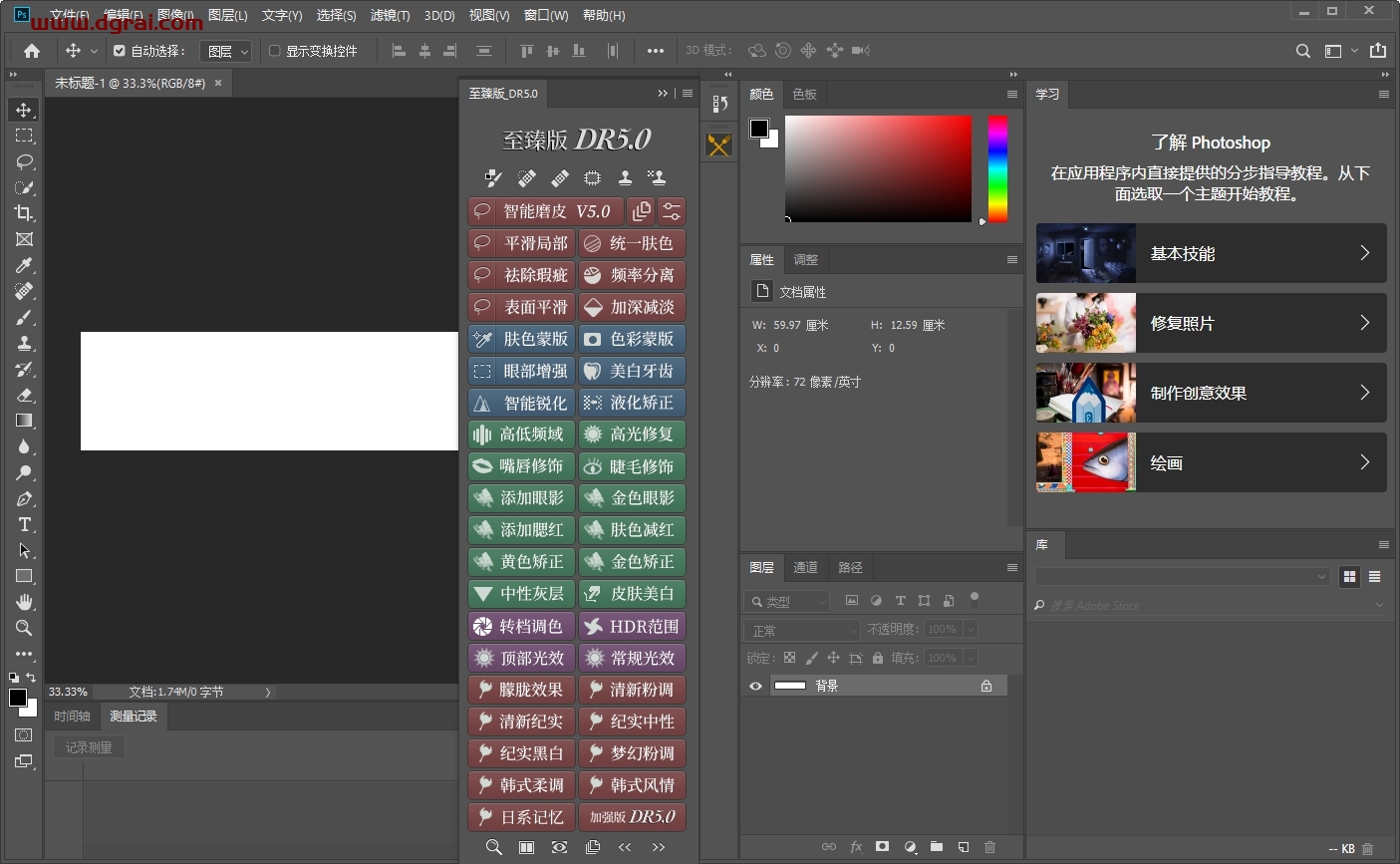
Task: Switch to the 通道 tab
Action: (x=805, y=567)
